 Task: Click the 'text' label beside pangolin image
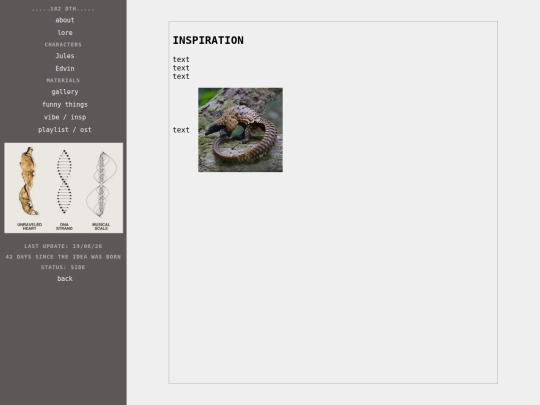(x=181, y=130)
